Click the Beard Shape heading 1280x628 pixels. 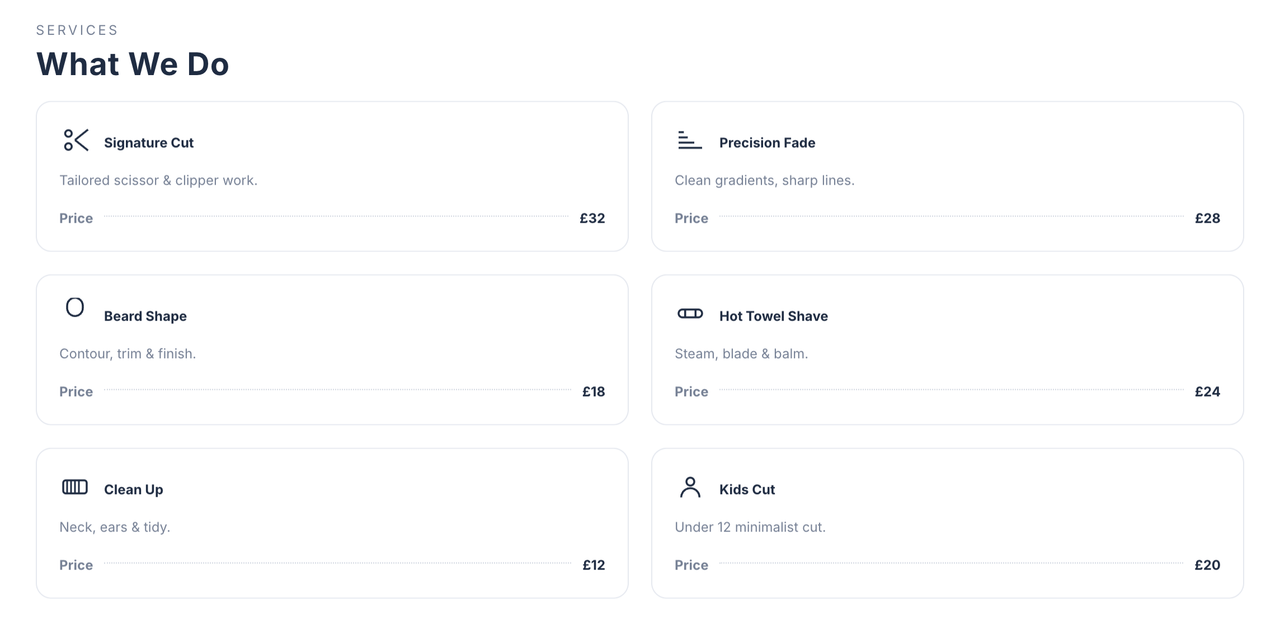145,316
